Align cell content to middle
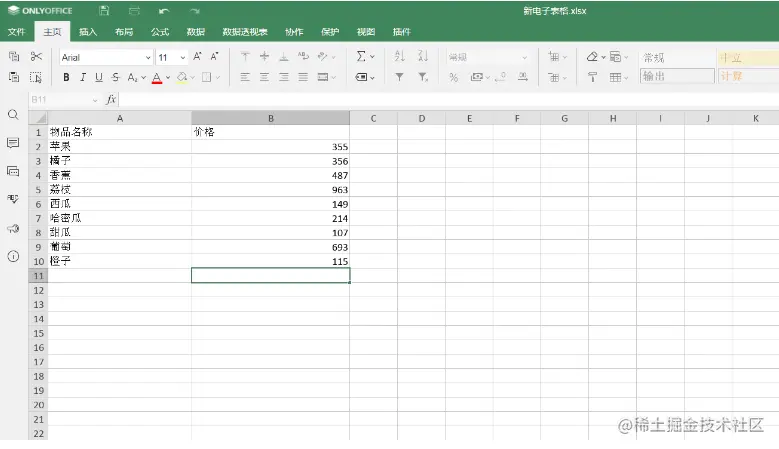The width and height of the screenshot is (779, 449). click(x=264, y=56)
